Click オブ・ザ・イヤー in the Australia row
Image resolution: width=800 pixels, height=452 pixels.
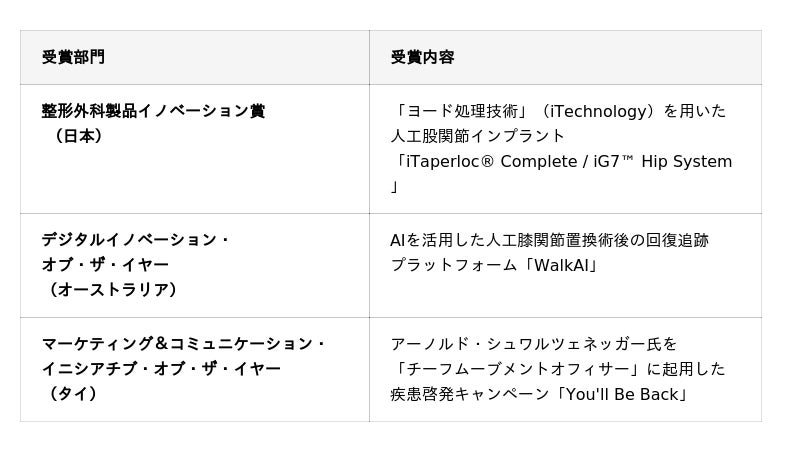[105, 265]
